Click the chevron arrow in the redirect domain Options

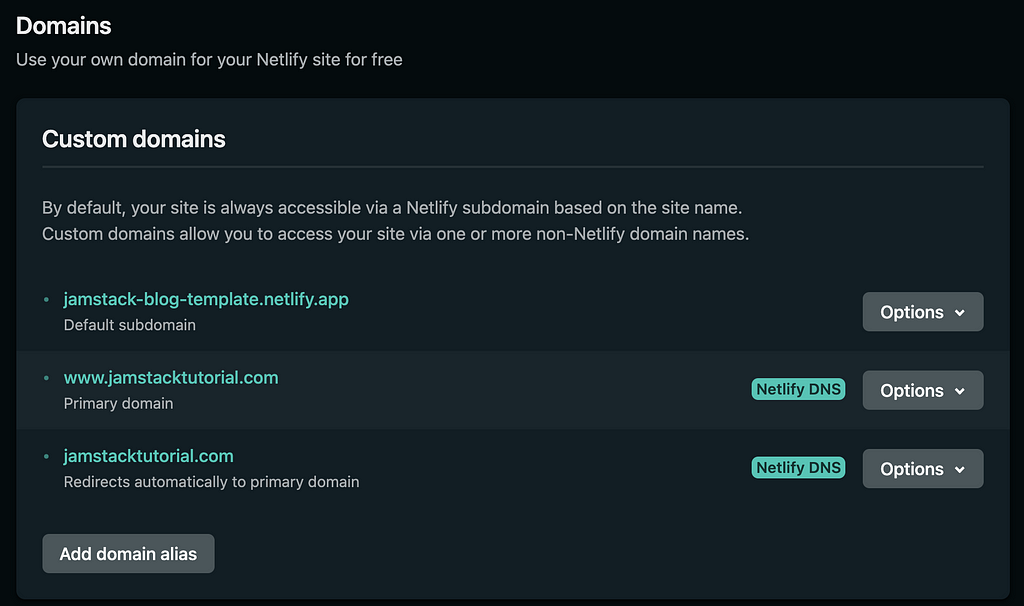(959, 470)
